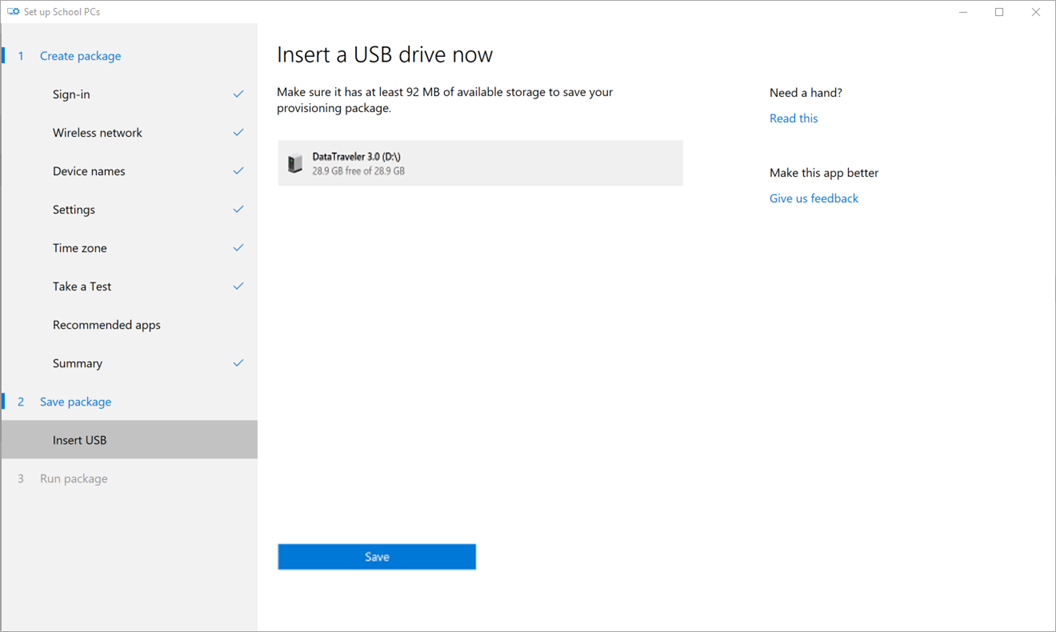Open the Give us feedback link
1056x632 pixels.
813,198
